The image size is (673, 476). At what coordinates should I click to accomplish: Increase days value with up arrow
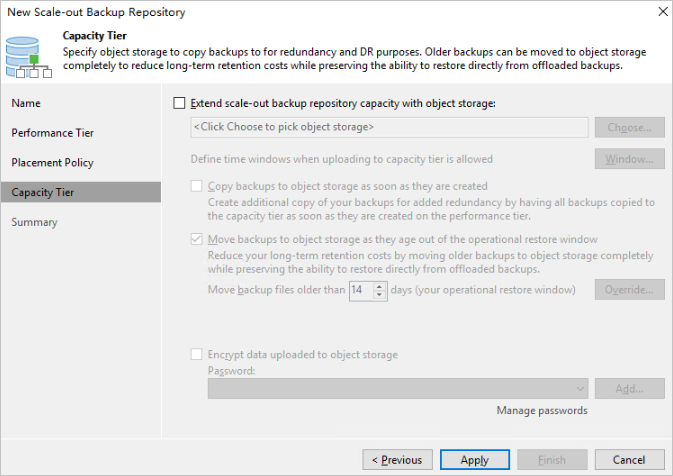click(x=380, y=286)
